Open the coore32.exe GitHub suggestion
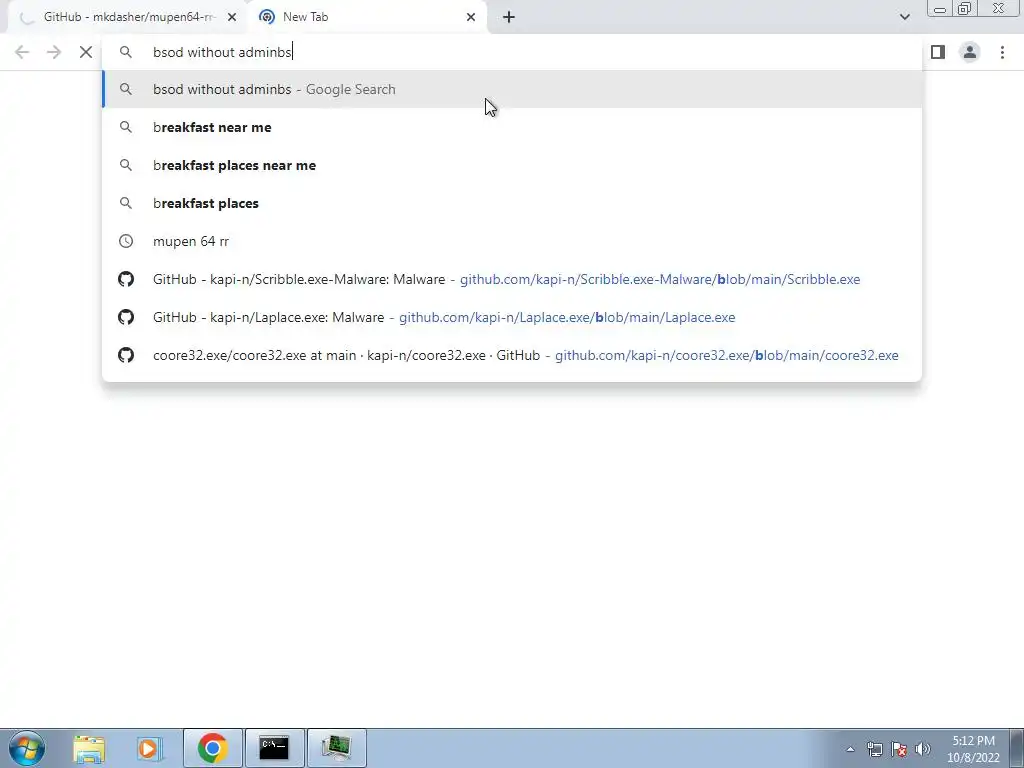The width and height of the screenshot is (1024, 768). click(512, 355)
